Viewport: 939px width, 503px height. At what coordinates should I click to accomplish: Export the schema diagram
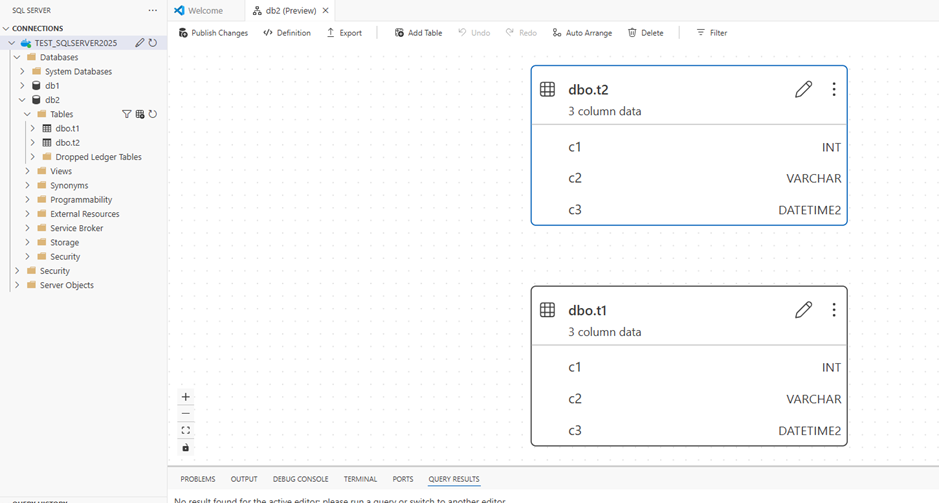coord(344,33)
